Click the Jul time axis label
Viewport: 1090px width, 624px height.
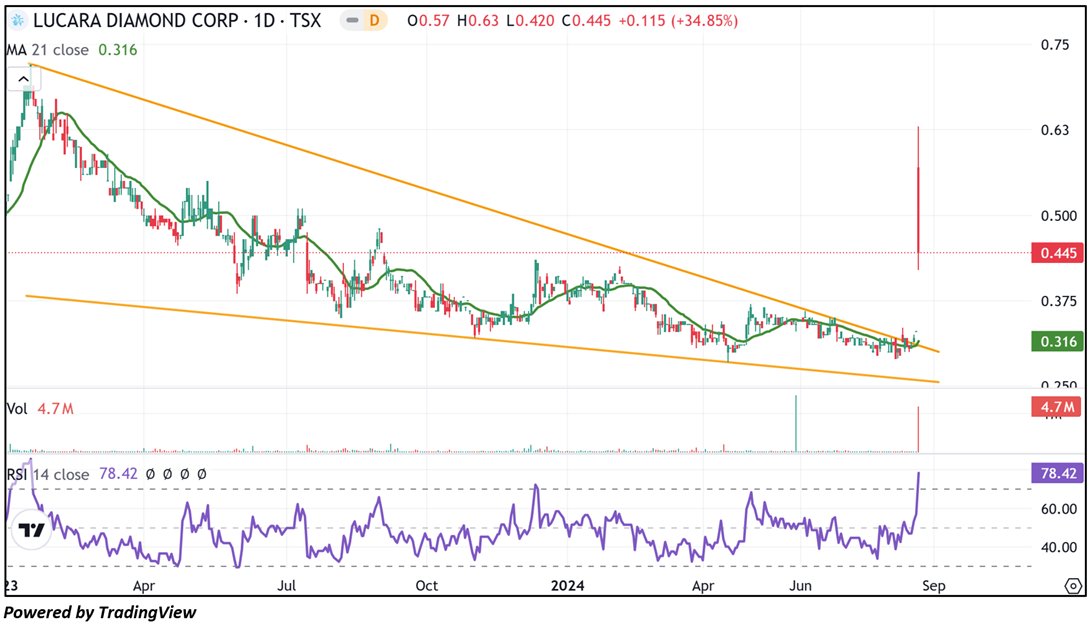pyautogui.click(x=286, y=586)
